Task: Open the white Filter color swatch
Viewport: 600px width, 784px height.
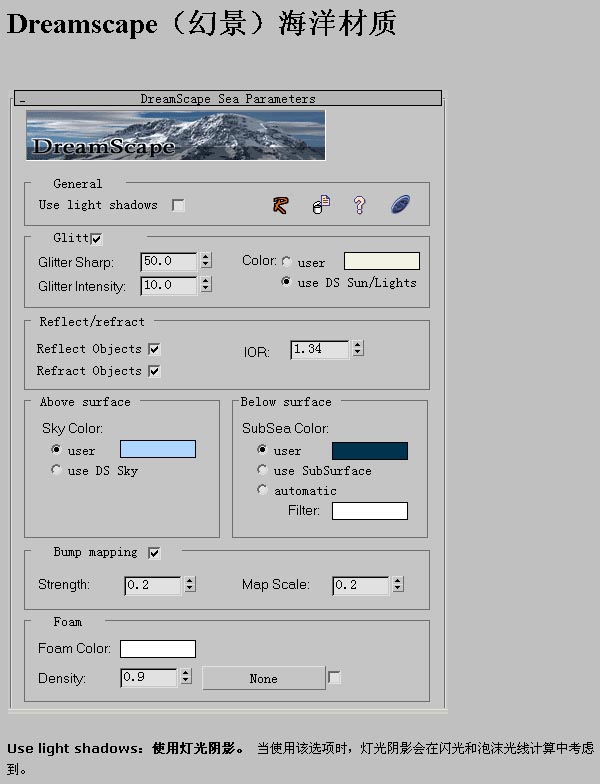Action: [370, 511]
